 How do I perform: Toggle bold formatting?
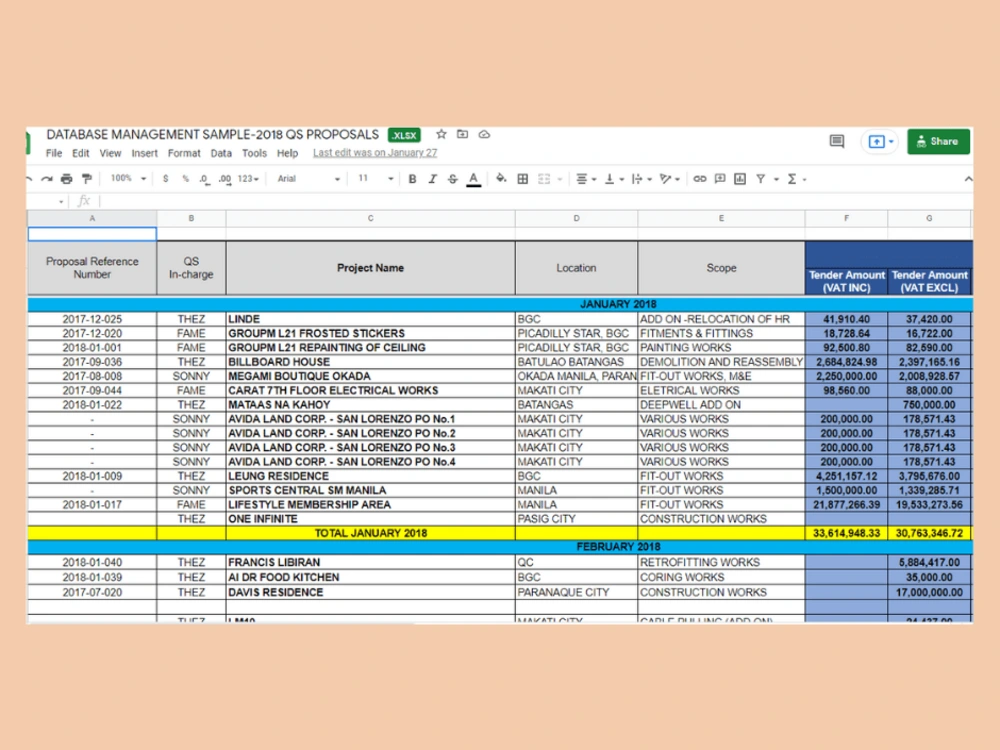coord(412,179)
